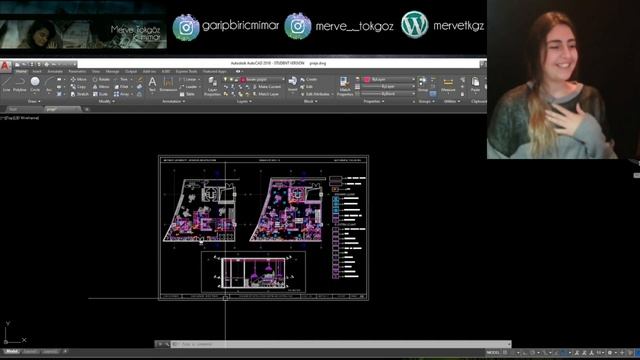Click the merve__tokgoz Instagram icon
The height and width of the screenshot is (360, 640).
tap(298, 27)
